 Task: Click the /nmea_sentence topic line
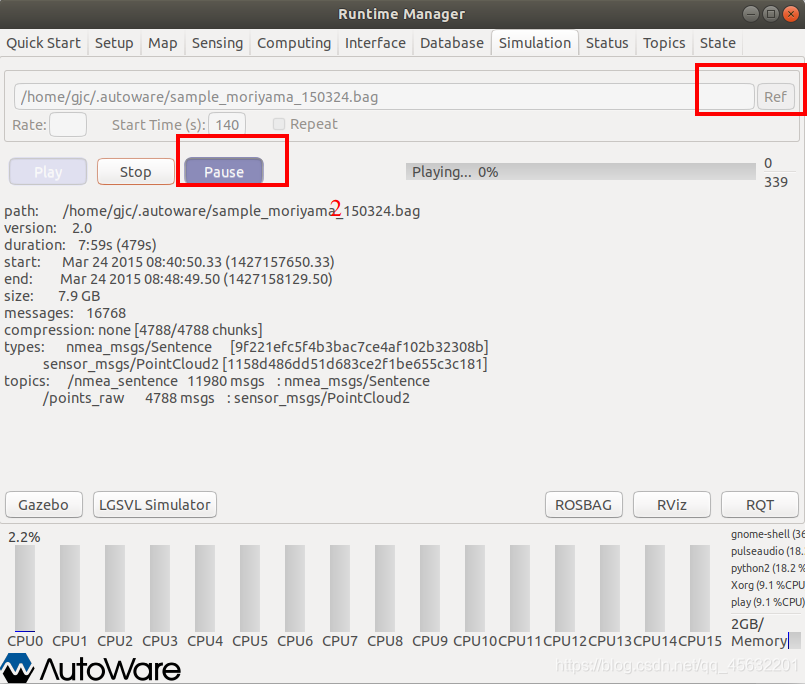[249, 381]
